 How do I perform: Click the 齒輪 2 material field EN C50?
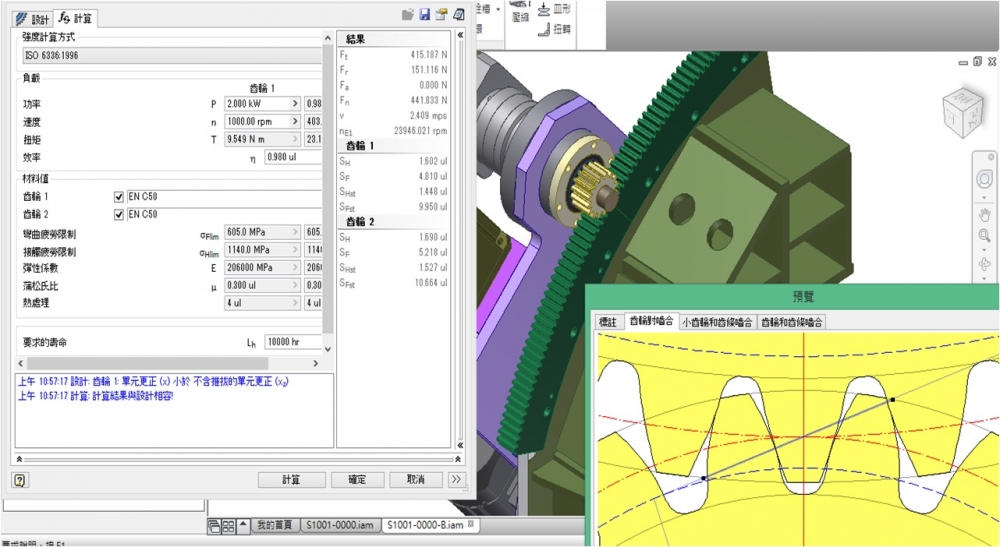click(224, 215)
